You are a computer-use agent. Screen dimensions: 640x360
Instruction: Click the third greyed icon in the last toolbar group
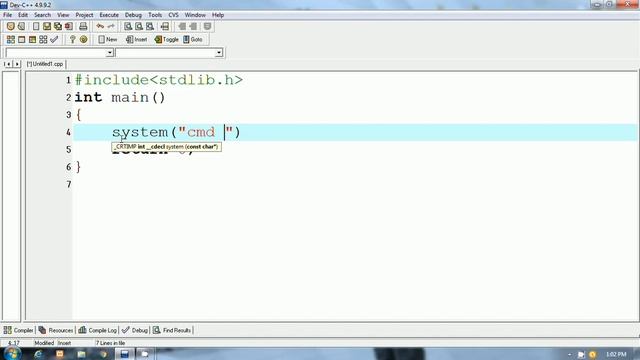207,26
